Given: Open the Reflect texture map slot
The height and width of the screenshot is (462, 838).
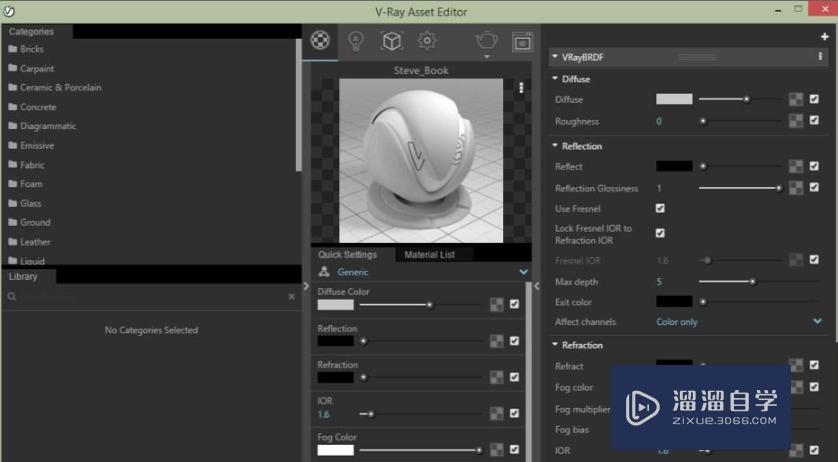Looking at the screenshot, I should (x=796, y=166).
